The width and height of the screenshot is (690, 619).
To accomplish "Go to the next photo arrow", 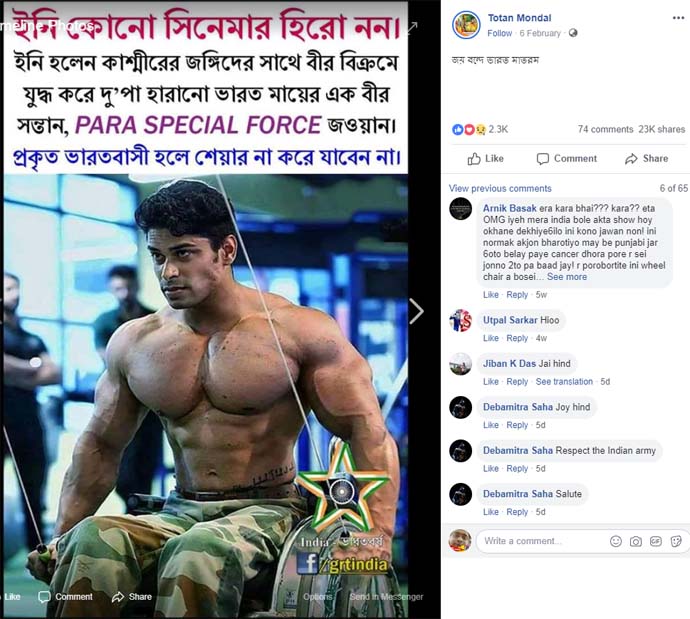I will click(416, 311).
